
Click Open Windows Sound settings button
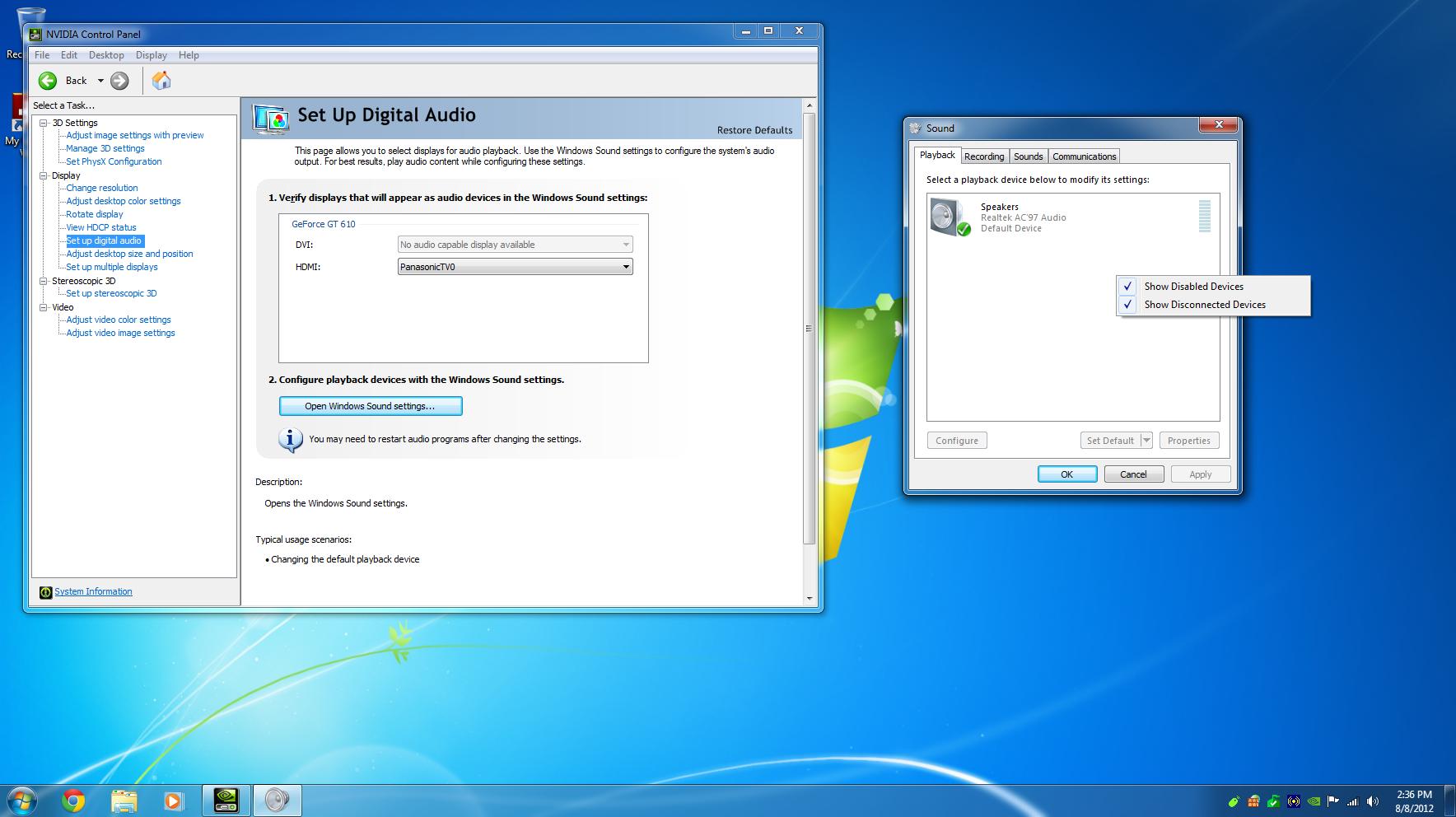click(x=371, y=406)
